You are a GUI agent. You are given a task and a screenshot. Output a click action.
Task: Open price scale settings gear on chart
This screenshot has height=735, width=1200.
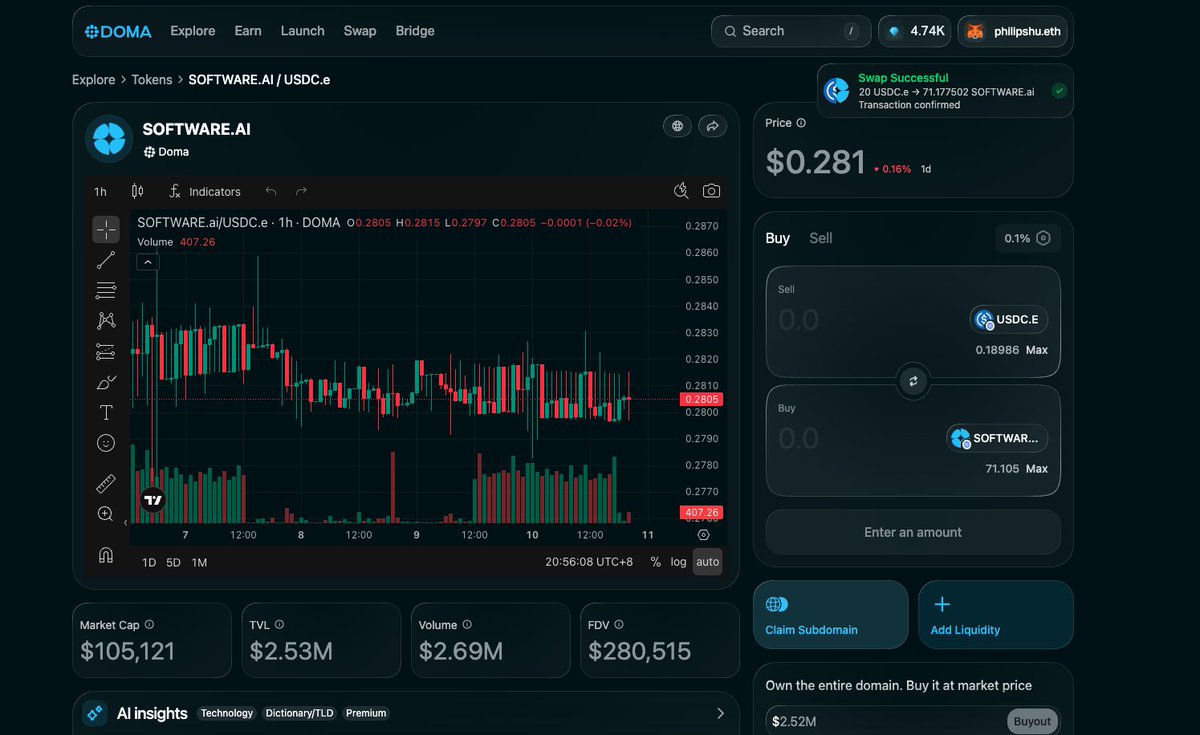[x=703, y=535]
